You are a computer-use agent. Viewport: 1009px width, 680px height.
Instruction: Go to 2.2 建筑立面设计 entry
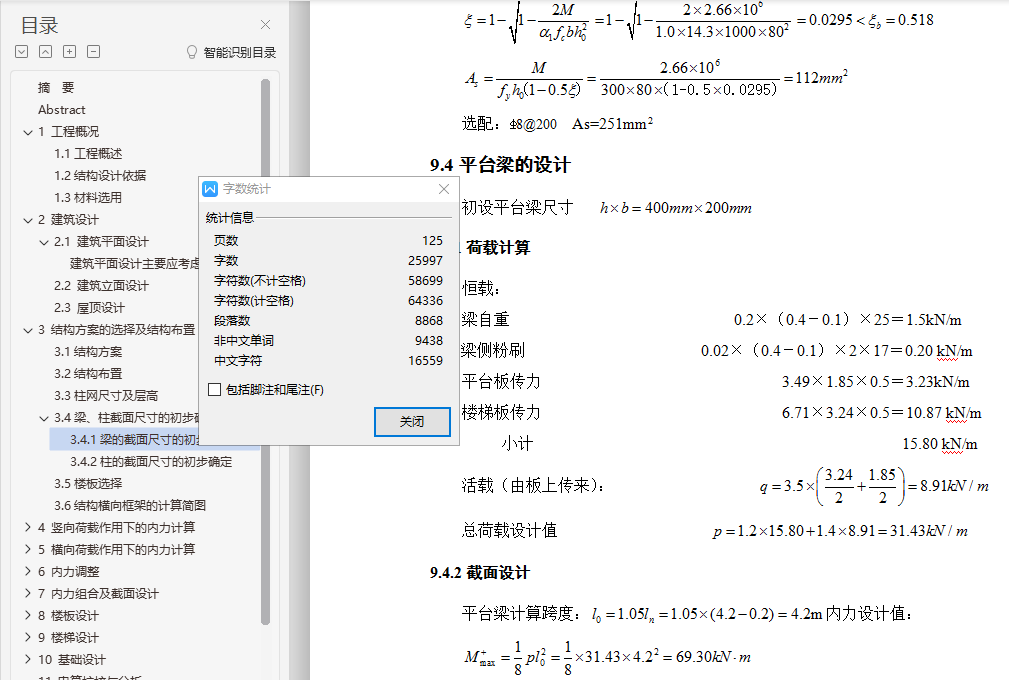click(101, 286)
